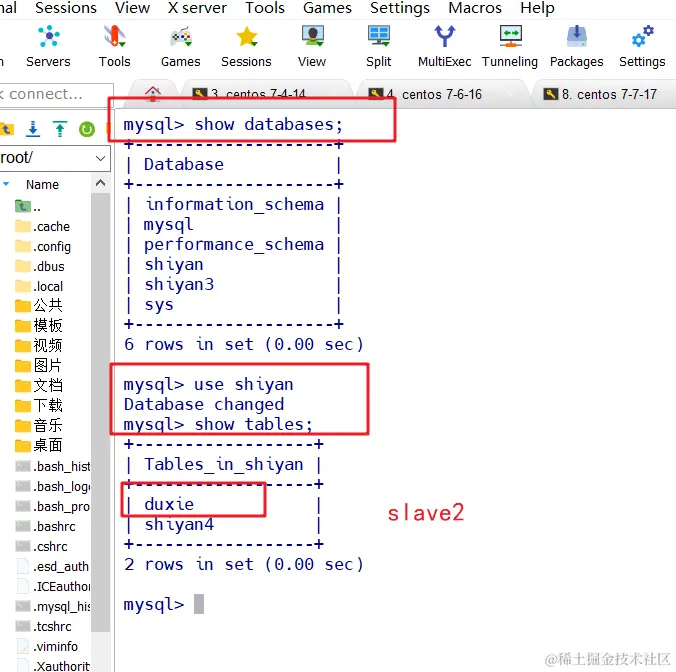Click the file list scroll-up arrow
The image size is (676, 672).
pyautogui.click(x=100, y=183)
